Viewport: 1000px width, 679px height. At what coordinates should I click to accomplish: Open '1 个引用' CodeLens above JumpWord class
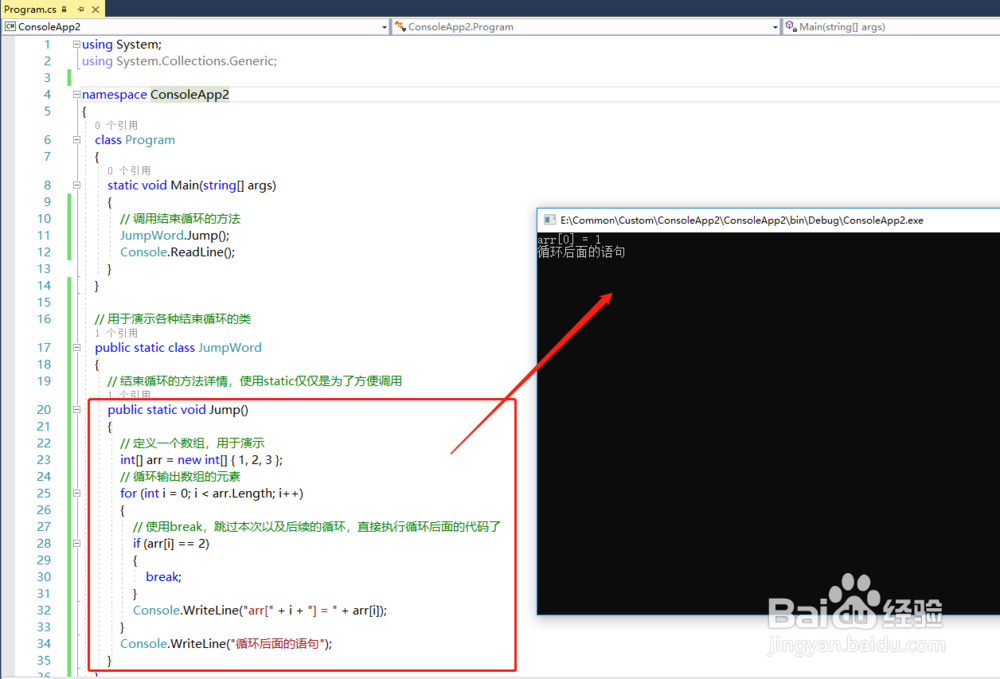coord(116,333)
